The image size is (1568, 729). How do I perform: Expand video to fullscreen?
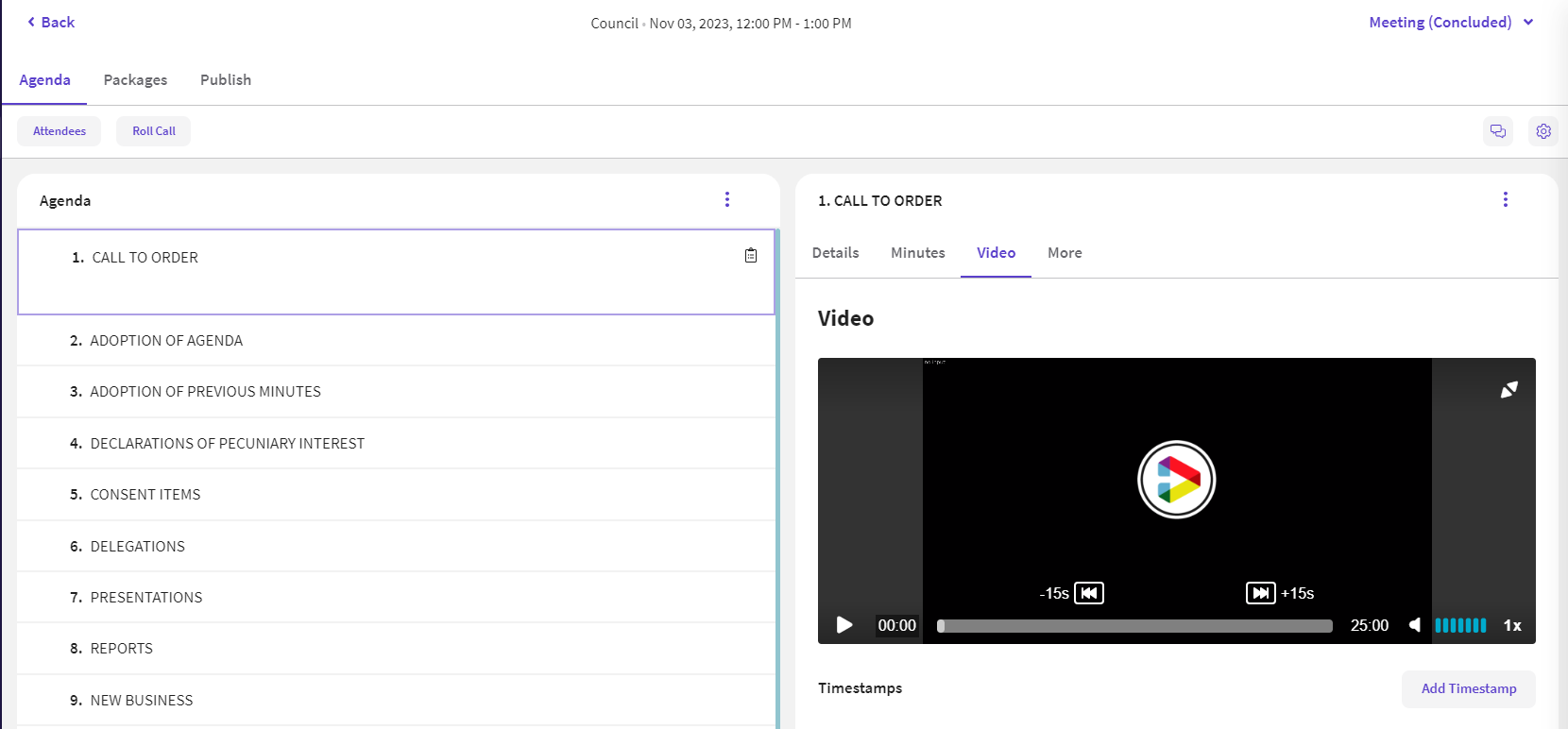coord(1508,390)
